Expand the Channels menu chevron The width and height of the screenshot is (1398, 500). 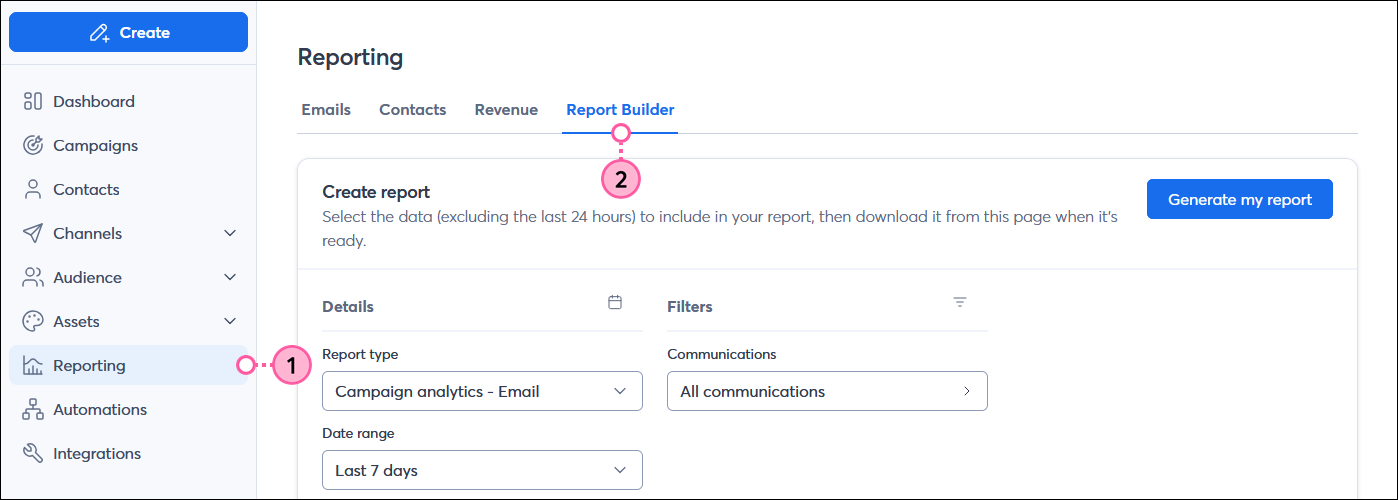tap(230, 233)
